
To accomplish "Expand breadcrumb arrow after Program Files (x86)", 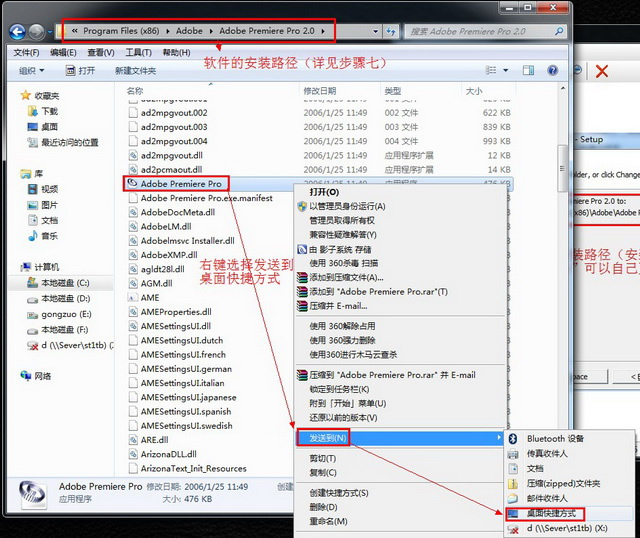I will (x=168, y=31).
